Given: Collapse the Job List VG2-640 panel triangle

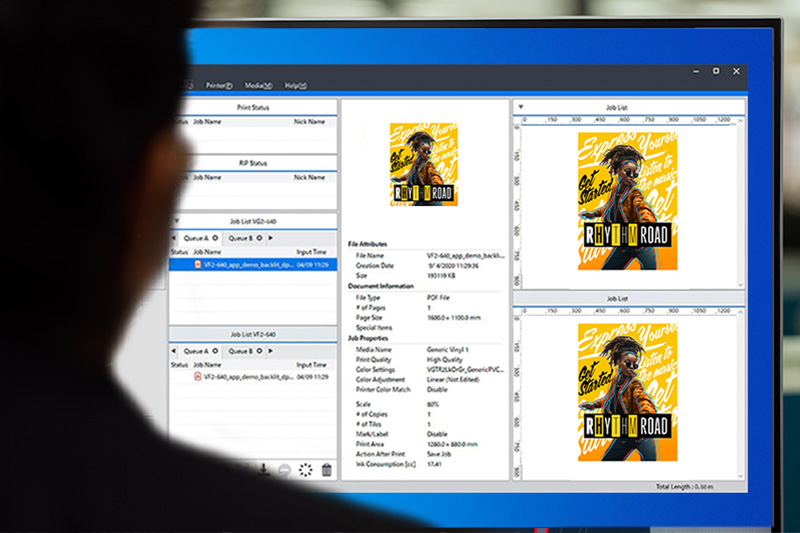Looking at the screenshot, I should click(x=177, y=221).
